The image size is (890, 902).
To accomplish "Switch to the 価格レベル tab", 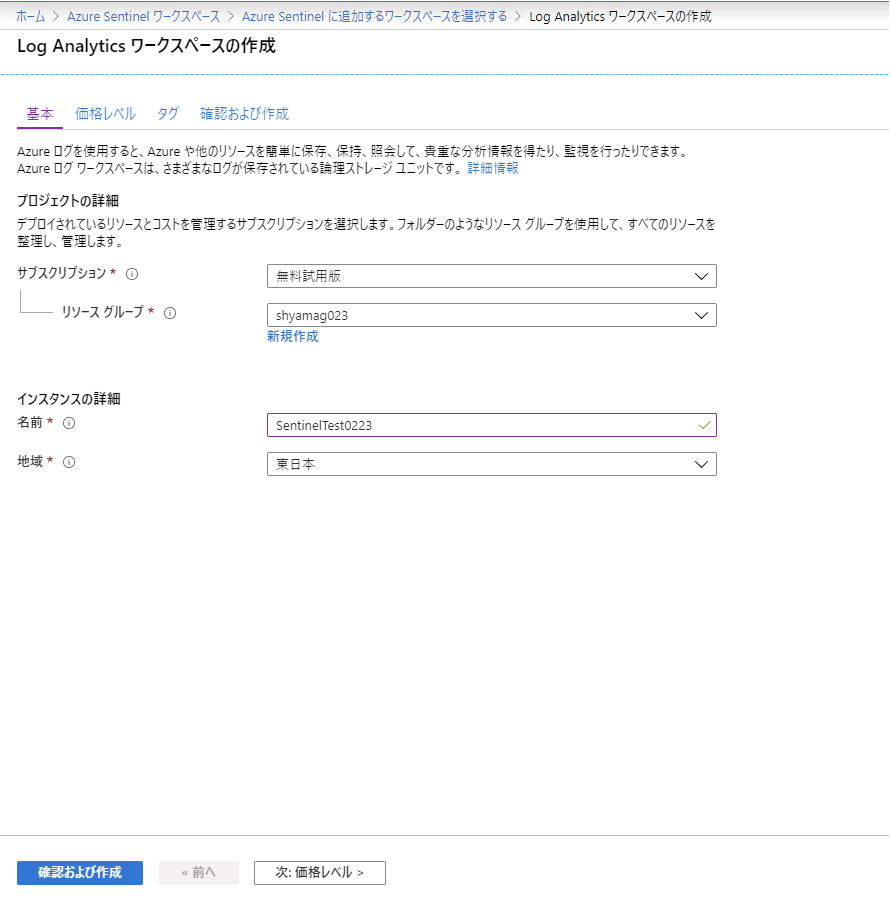I will tap(105, 114).
